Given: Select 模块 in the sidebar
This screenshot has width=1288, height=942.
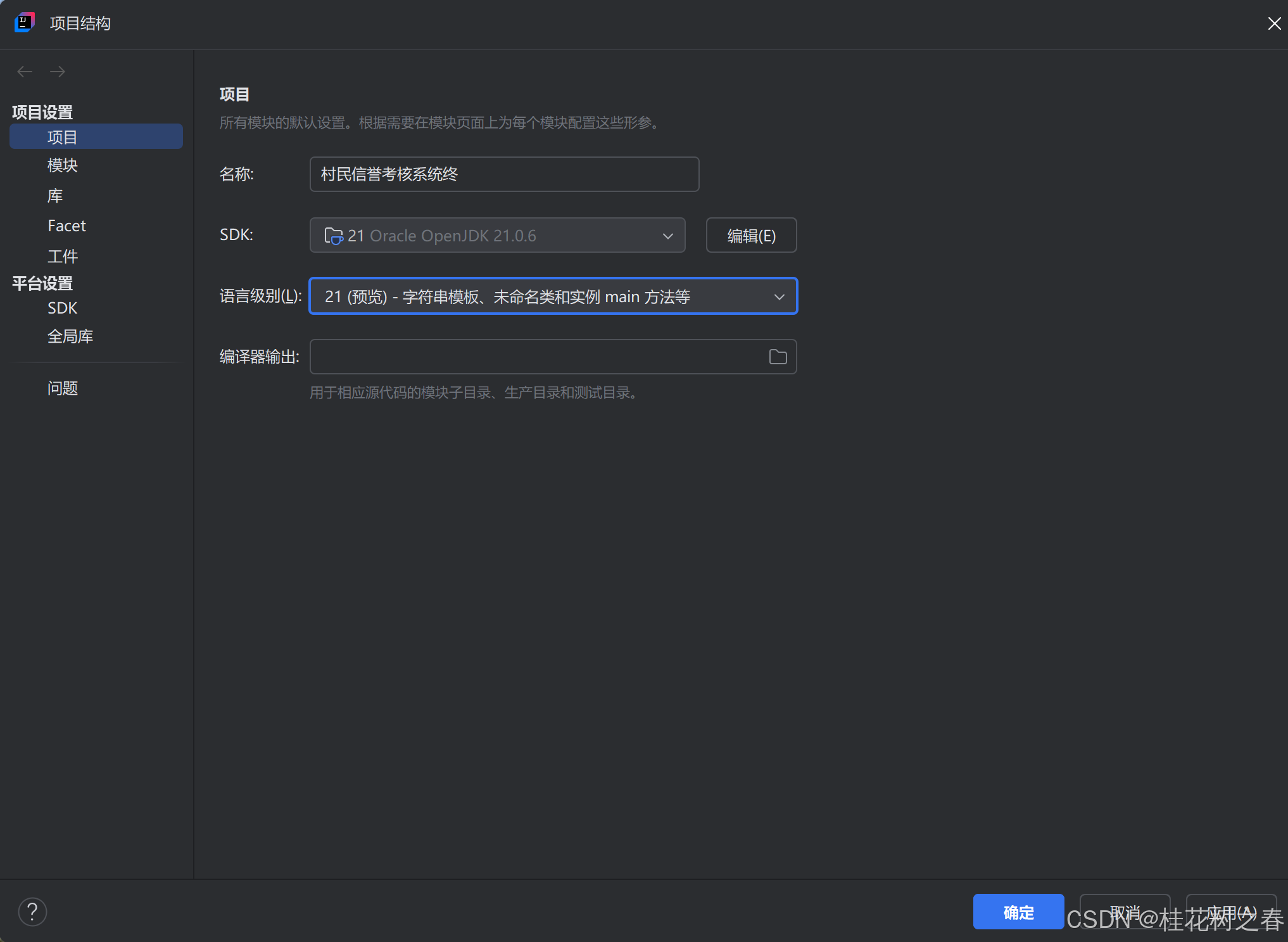Looking at the screenshot, I should click(x=62, y=165).
